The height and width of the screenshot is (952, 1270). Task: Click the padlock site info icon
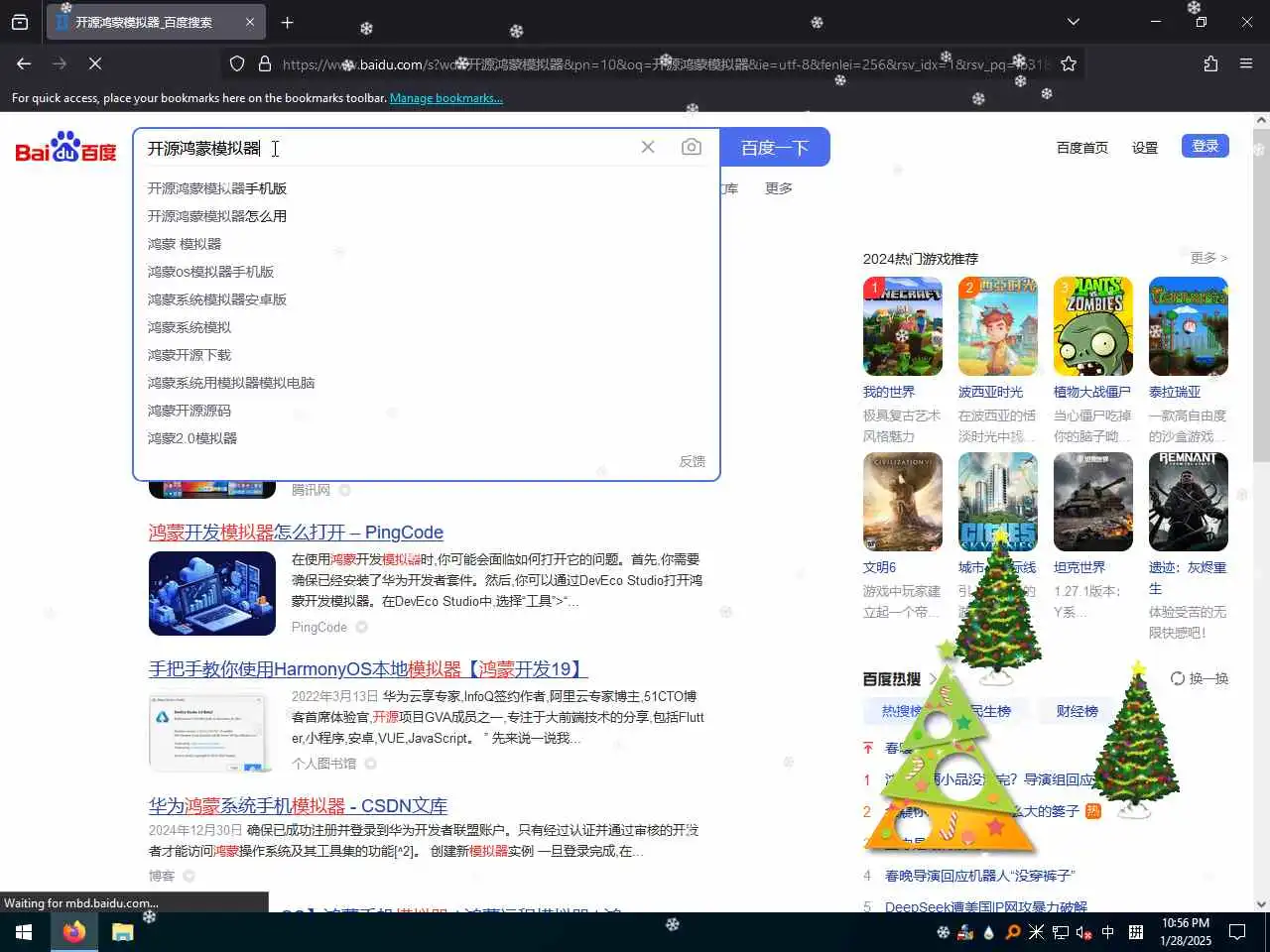click(265, 63)
